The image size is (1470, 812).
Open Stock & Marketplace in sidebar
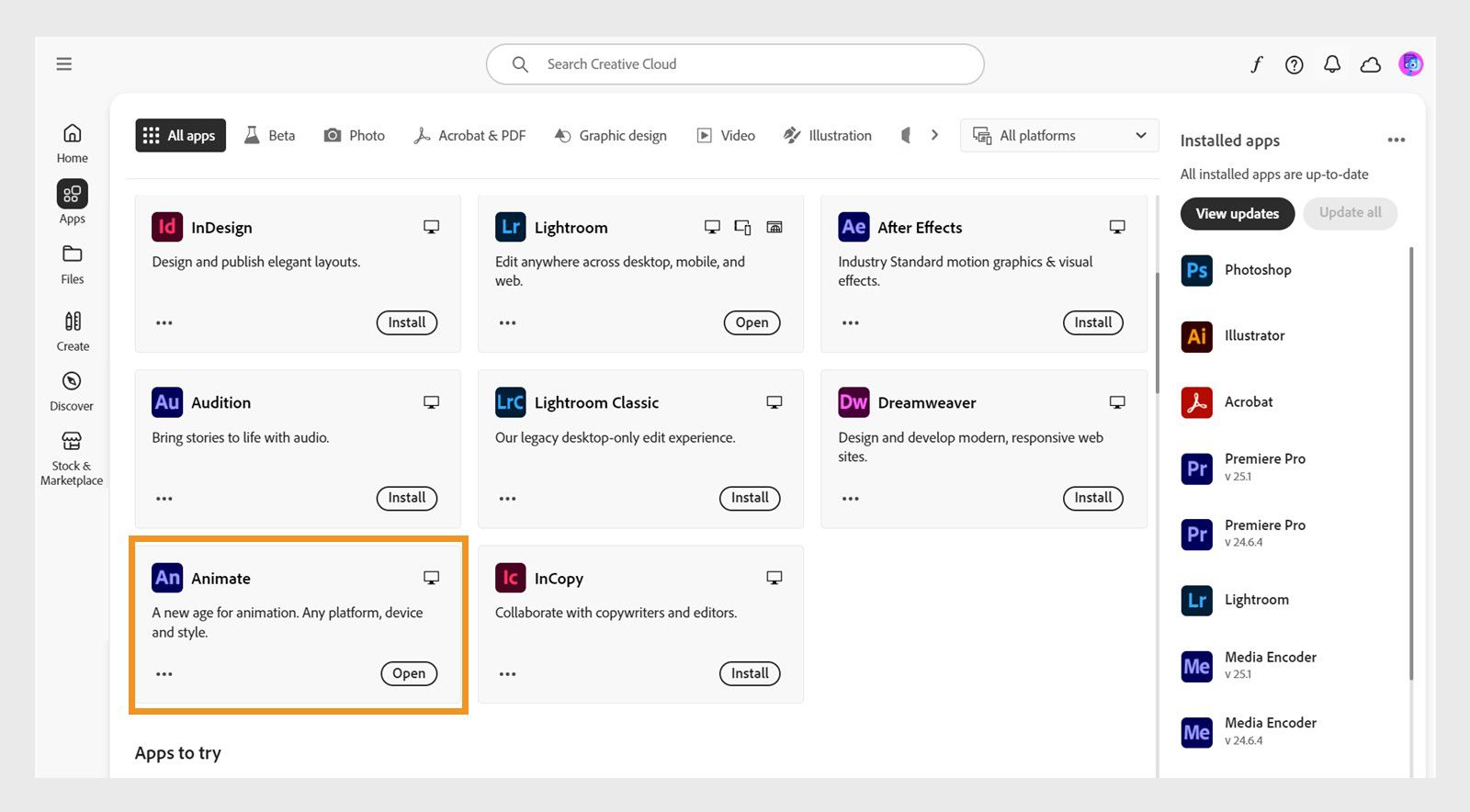tap(72, 457)
